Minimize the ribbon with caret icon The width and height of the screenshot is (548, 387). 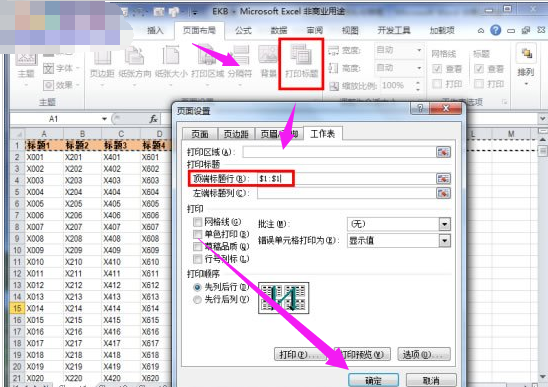pos(481,31)
